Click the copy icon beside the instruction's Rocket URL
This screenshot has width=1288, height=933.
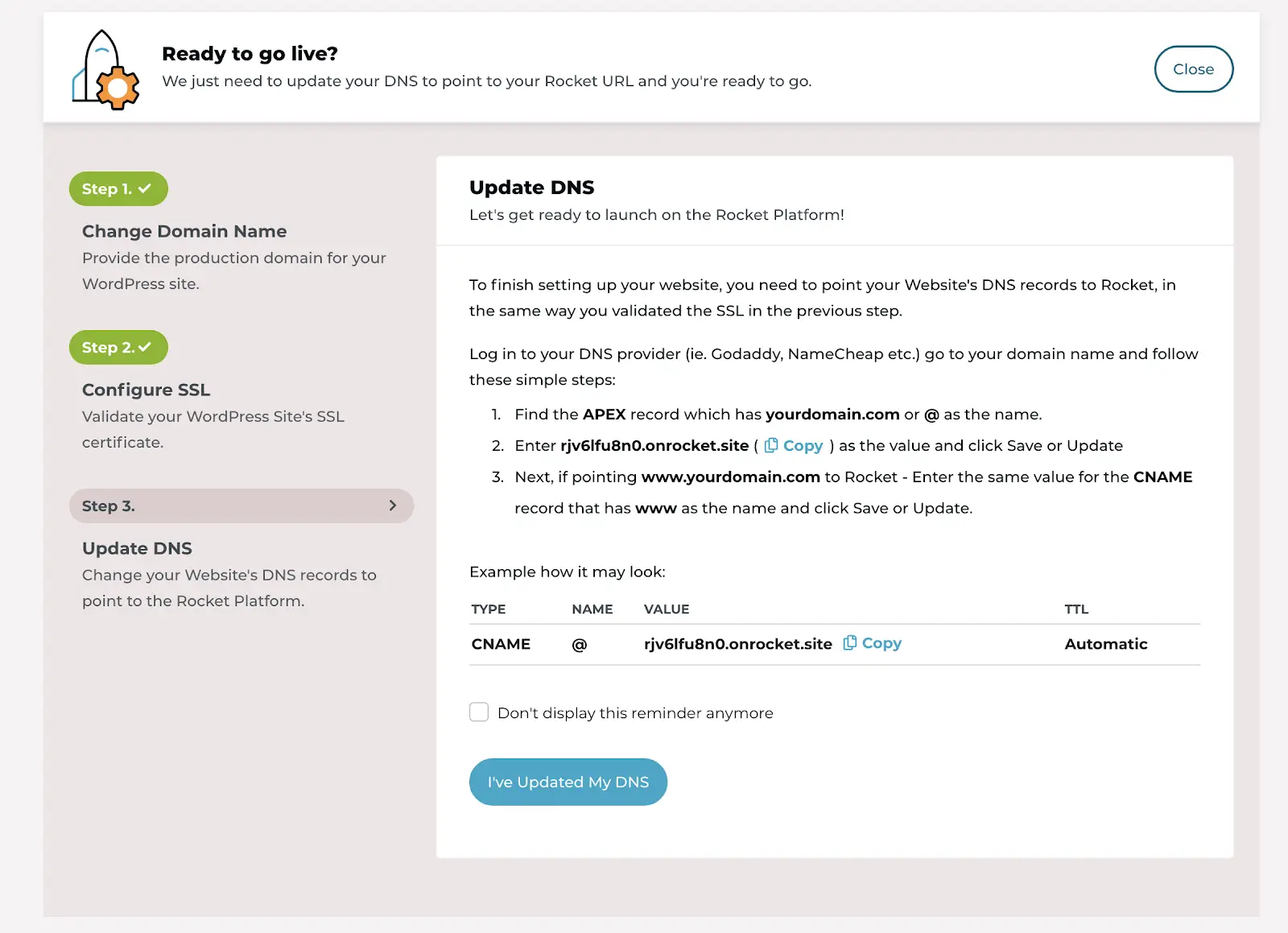click(x=771, y=445)
